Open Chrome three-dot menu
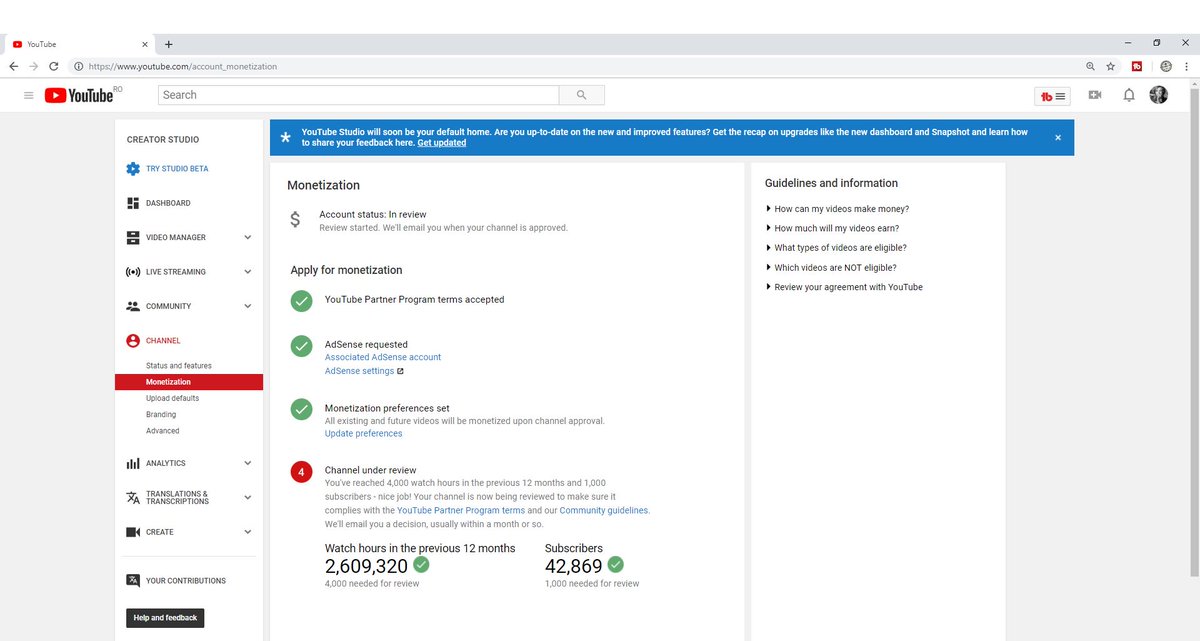Screen dimensions: 1200x641 pos(1187,66)
